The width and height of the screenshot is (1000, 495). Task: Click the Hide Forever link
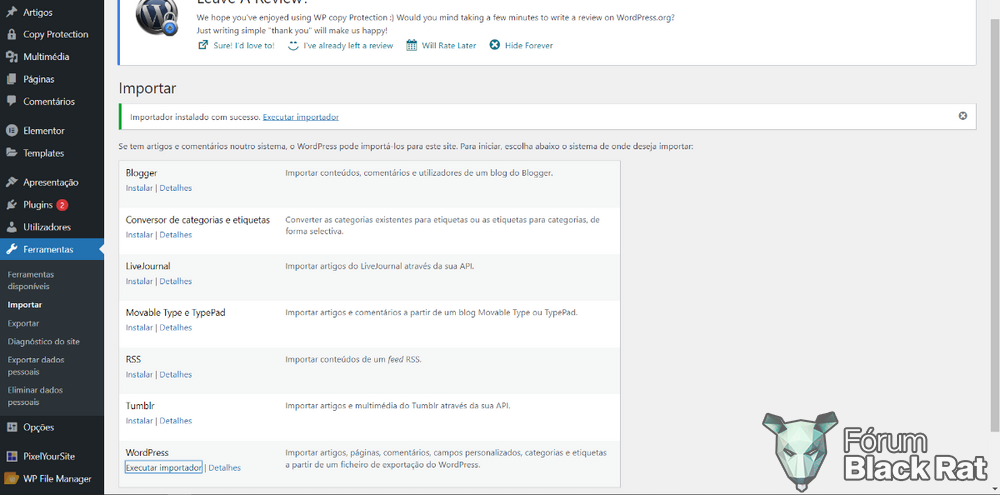click(x=529, y=45)
